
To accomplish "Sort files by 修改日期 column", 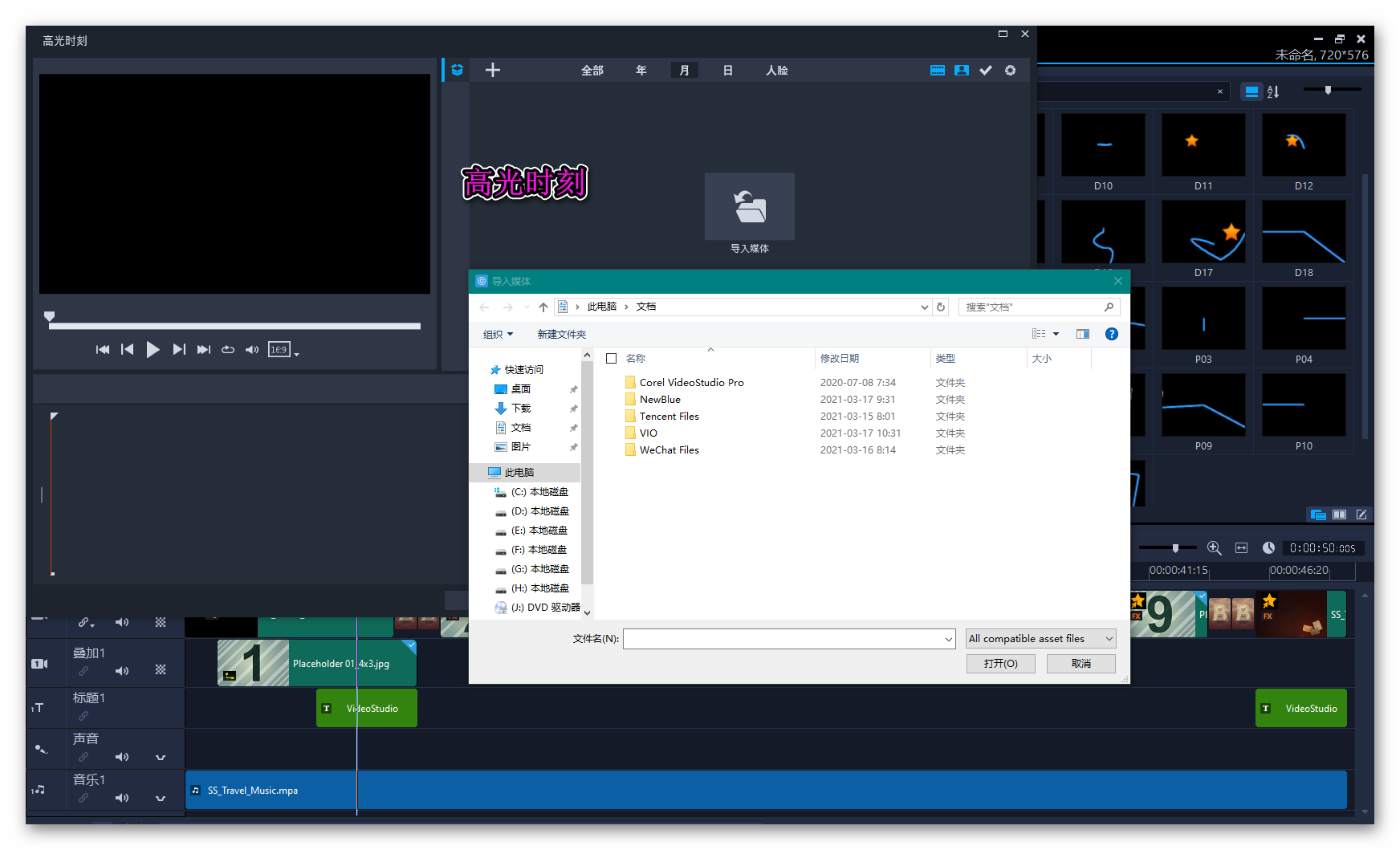I will click(x=840, y=359).
